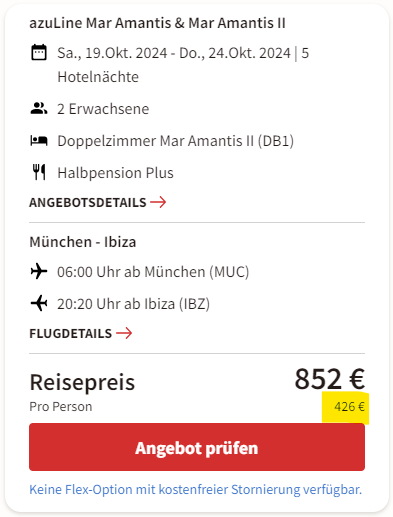Click the Halbpension Plus board text
The image size is (393, 517).
click(x=115, y=173)
